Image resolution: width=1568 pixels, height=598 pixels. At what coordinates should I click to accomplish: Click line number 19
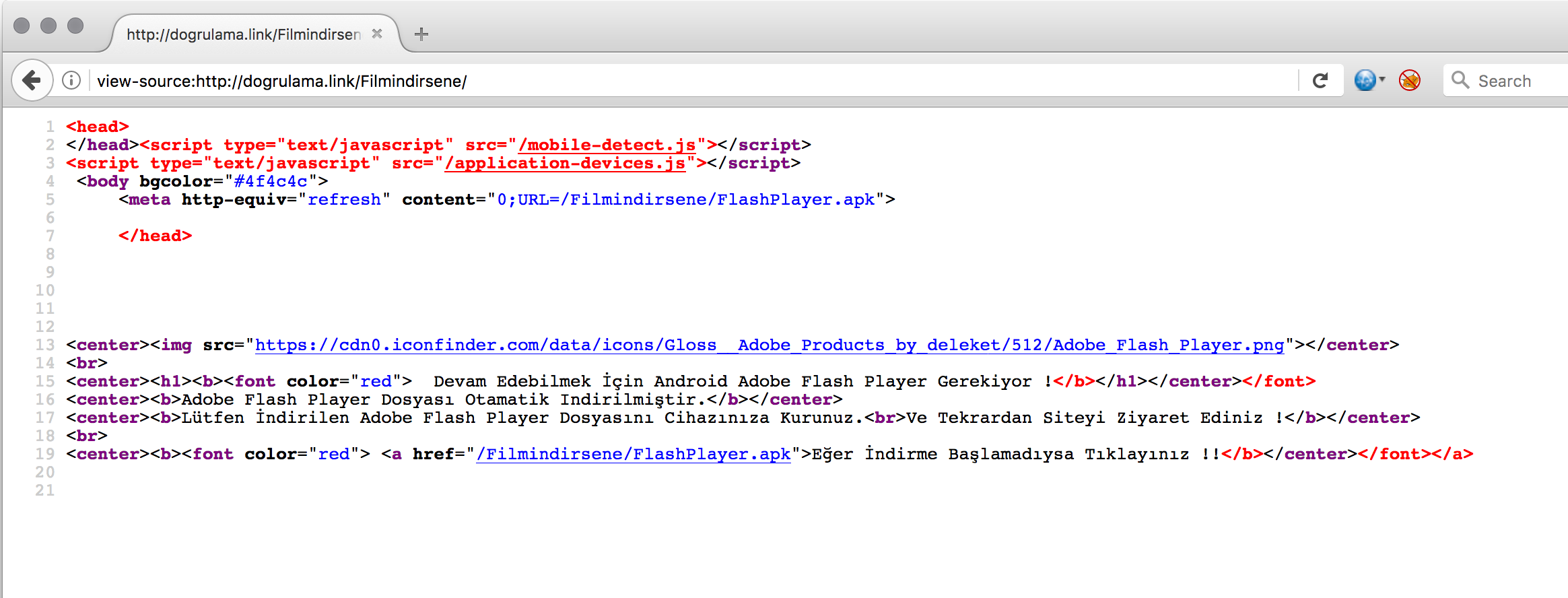pyautogui.click(x=45, y=454)
